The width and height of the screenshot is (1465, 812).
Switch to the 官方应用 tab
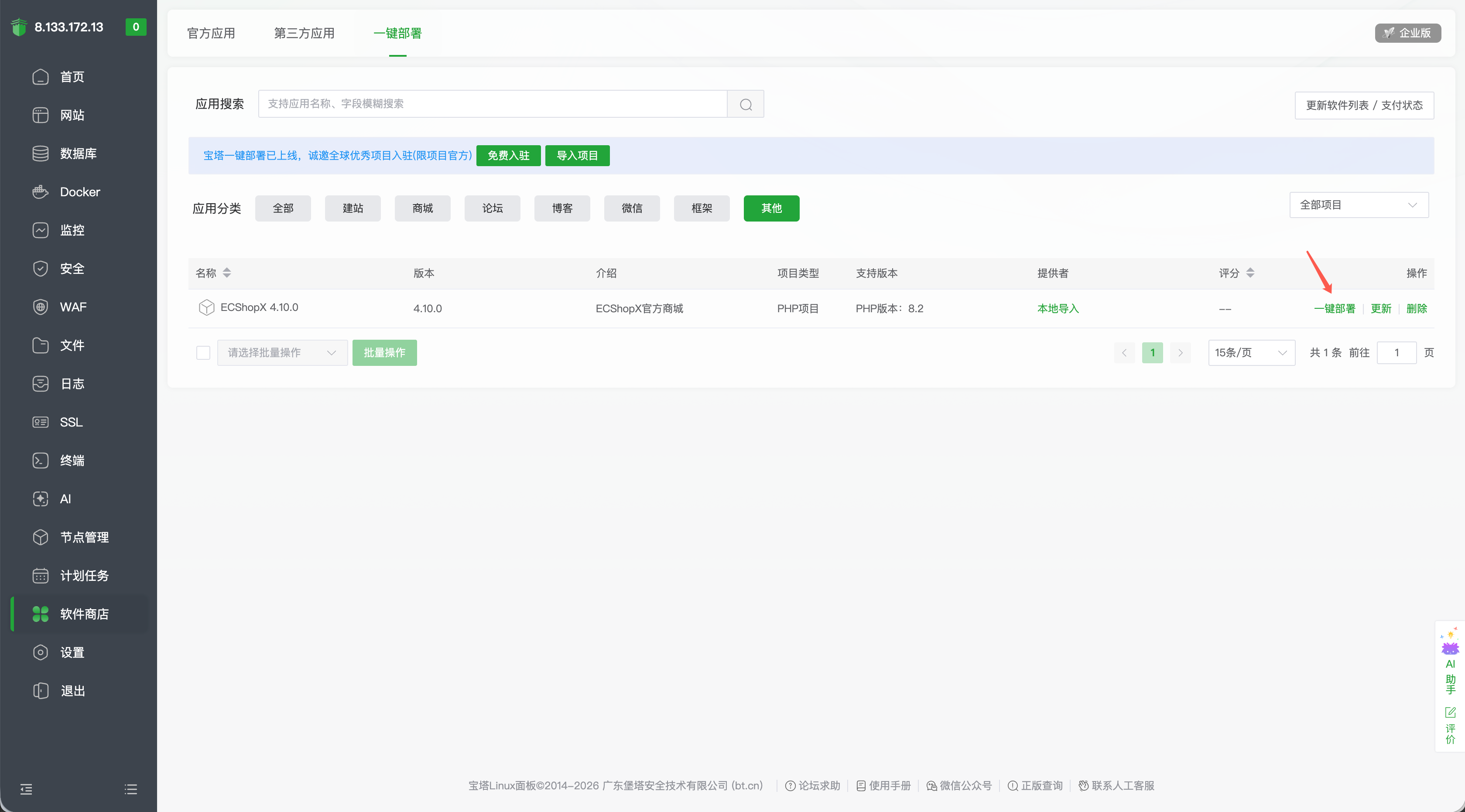tap(211, 33)
